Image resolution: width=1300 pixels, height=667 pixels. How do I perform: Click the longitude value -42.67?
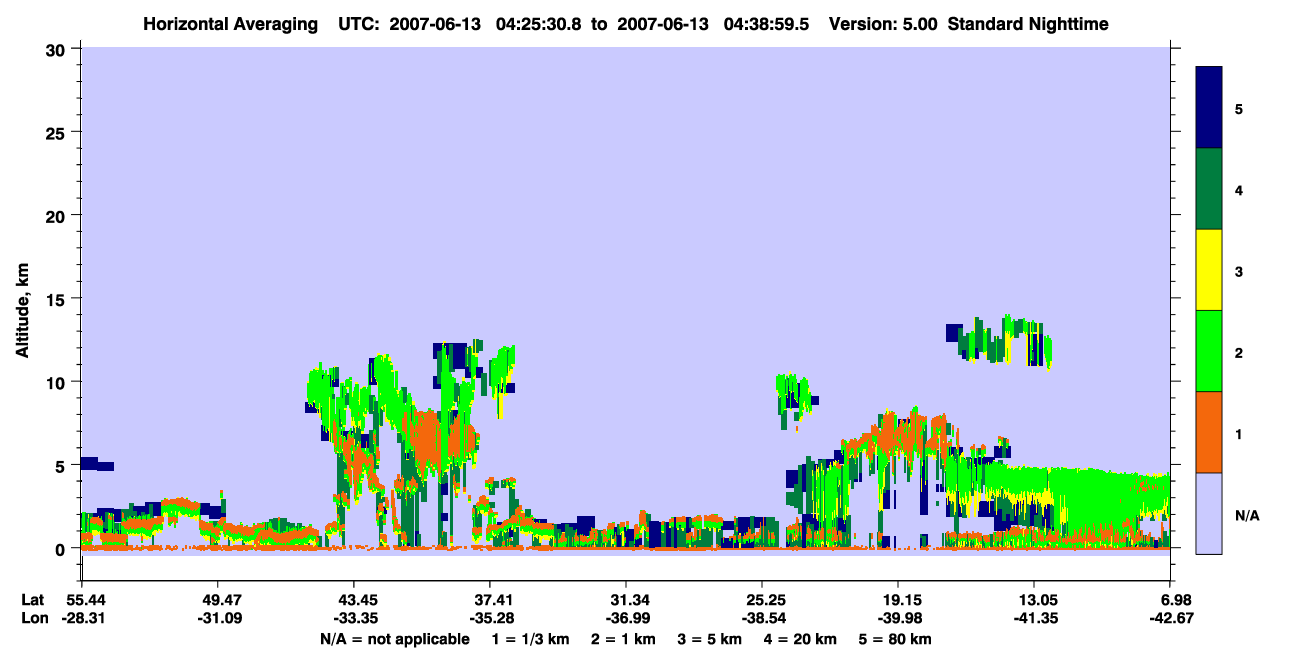tap(1170, 618)
